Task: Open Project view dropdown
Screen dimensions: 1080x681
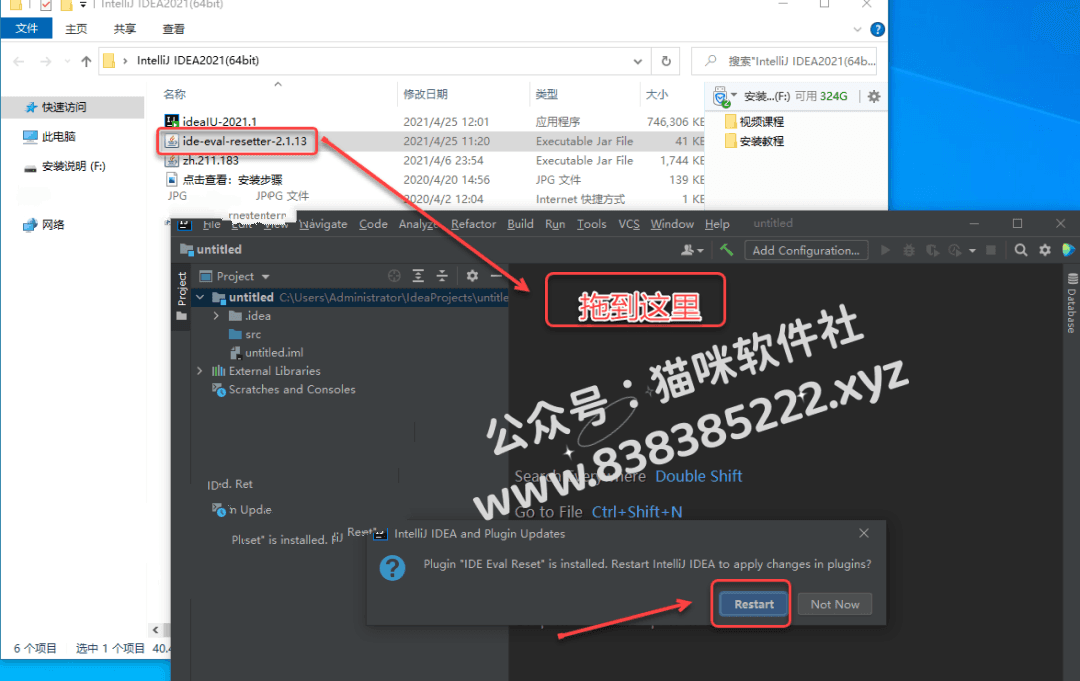Action: (x=234, y=276)
